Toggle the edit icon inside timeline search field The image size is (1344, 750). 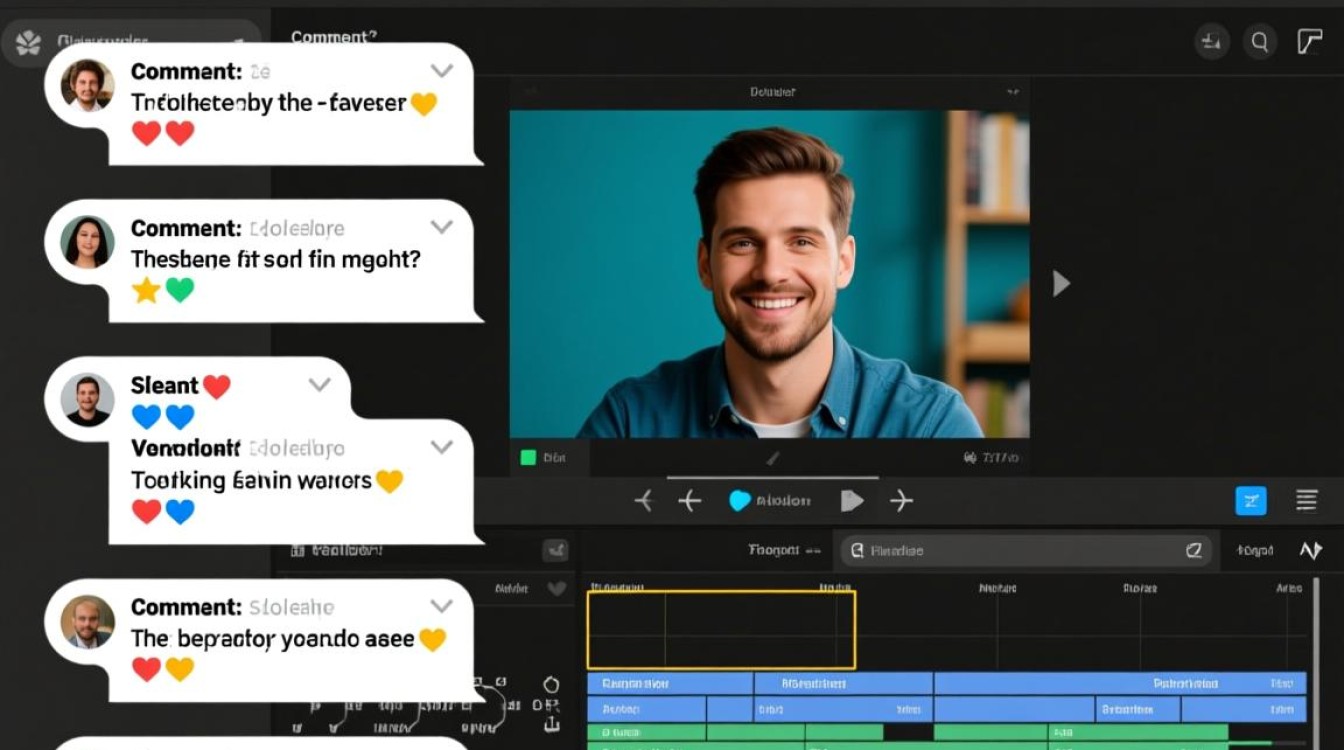[x=1193, y=550]
